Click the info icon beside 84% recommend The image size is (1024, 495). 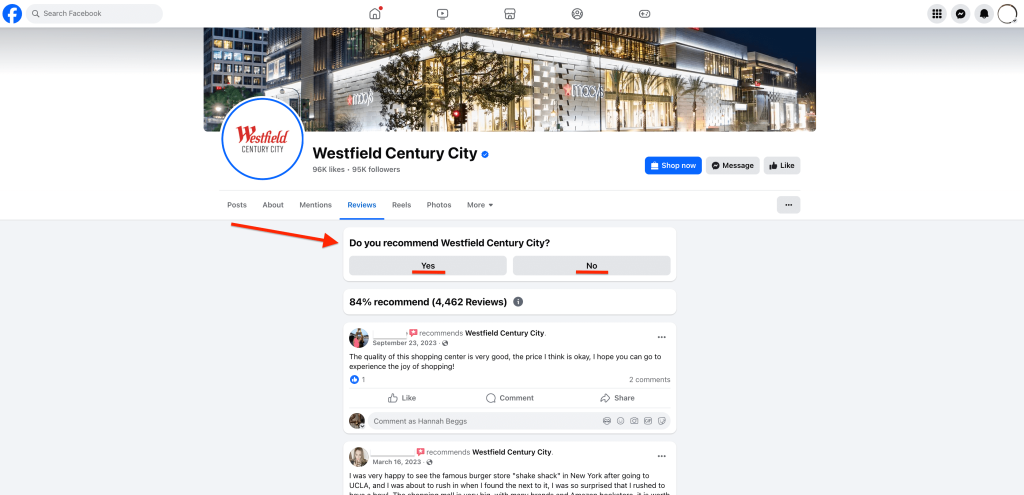518,302
